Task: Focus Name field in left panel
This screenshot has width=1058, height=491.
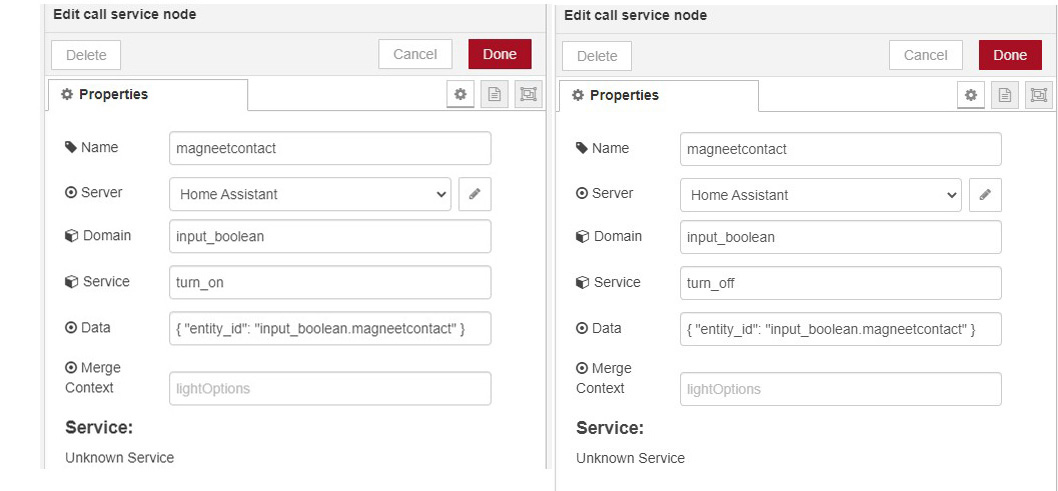Action: [330, 148]
